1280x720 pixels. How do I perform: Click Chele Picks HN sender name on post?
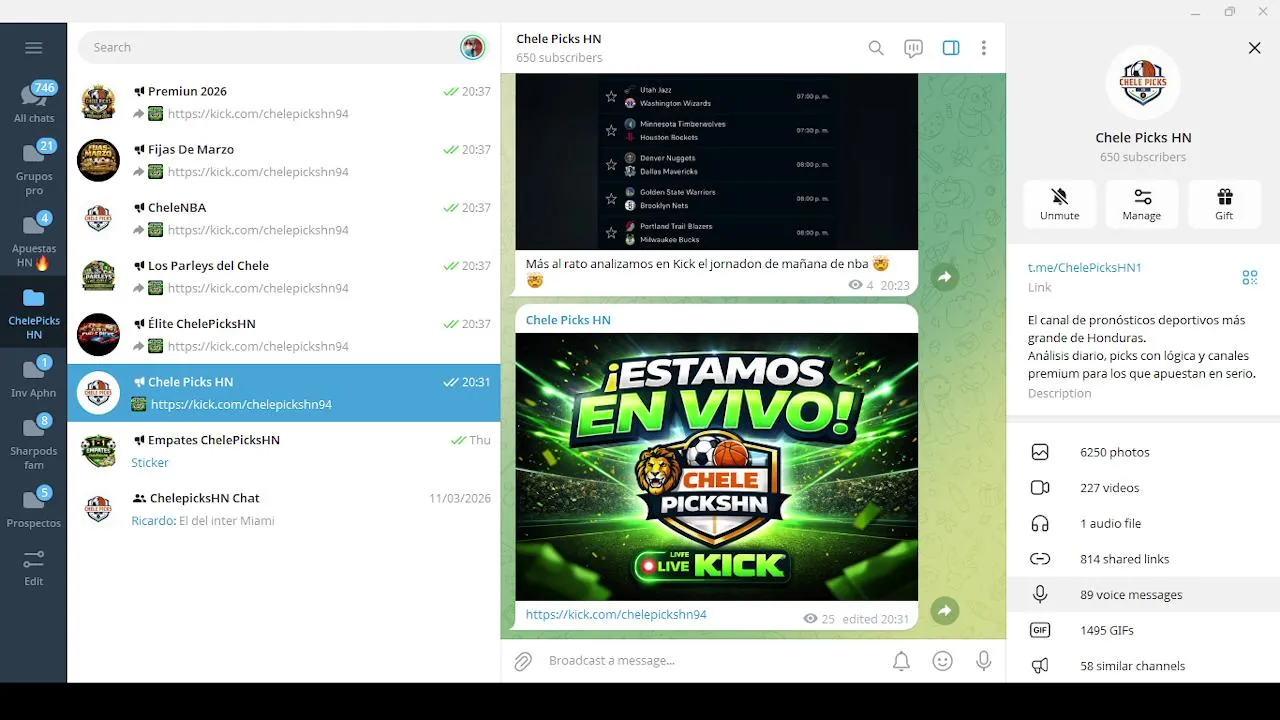[568, 320]
